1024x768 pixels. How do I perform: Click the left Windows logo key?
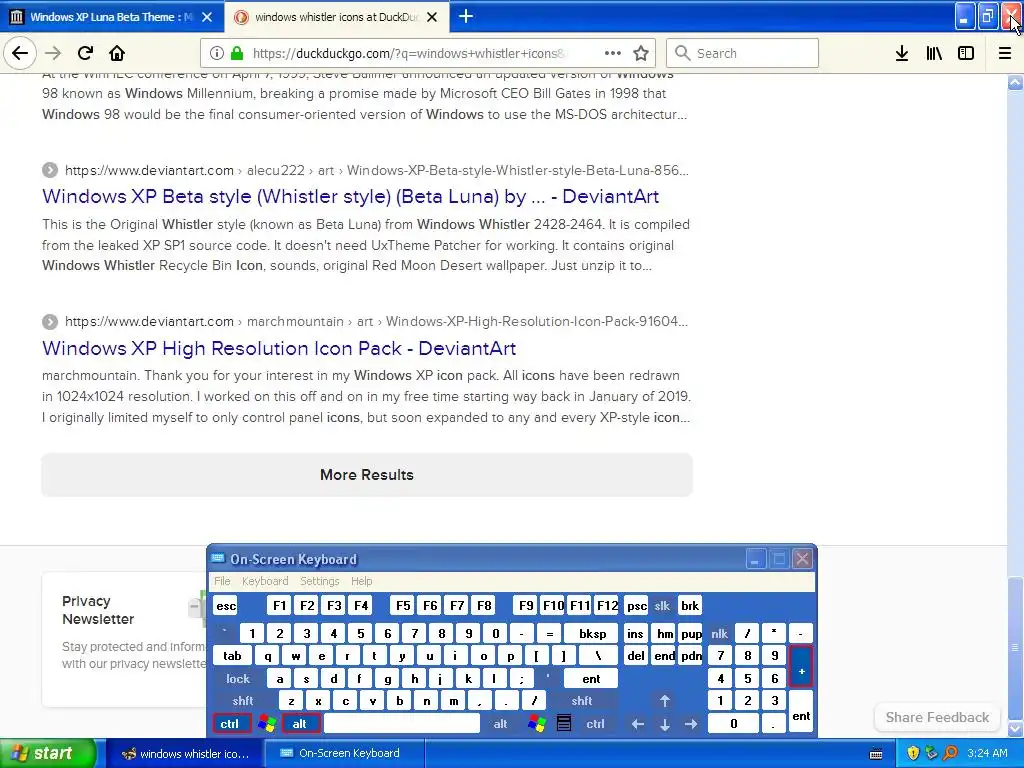266,724
